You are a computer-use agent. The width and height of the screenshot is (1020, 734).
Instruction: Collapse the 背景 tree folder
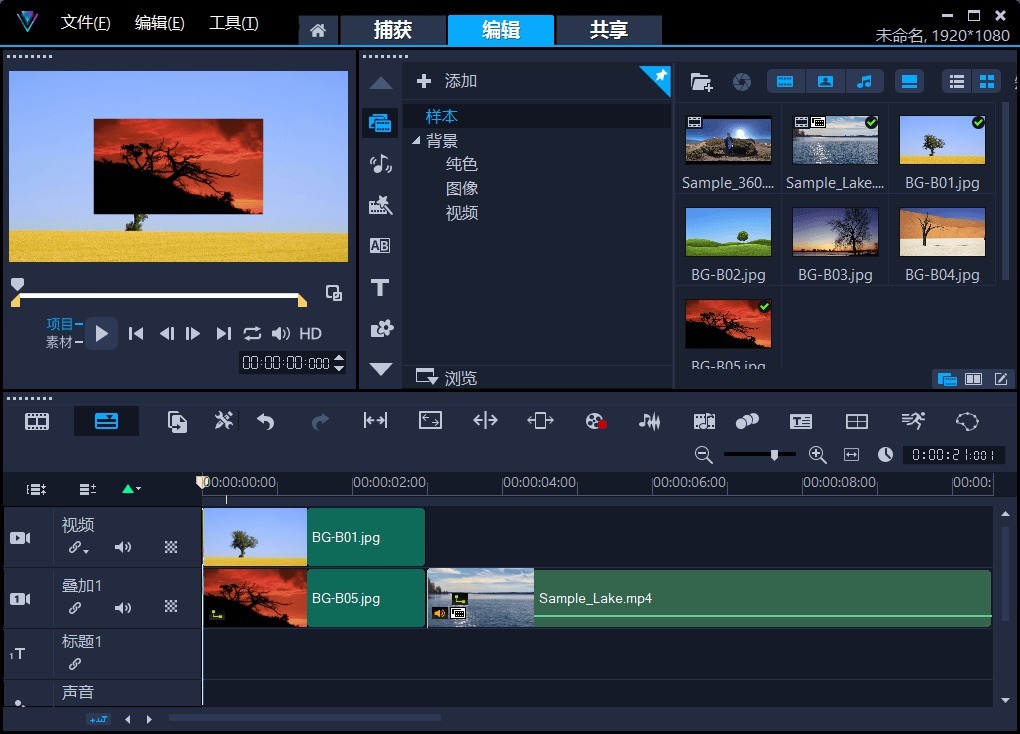pyautogui.click(x=417, y=141)
